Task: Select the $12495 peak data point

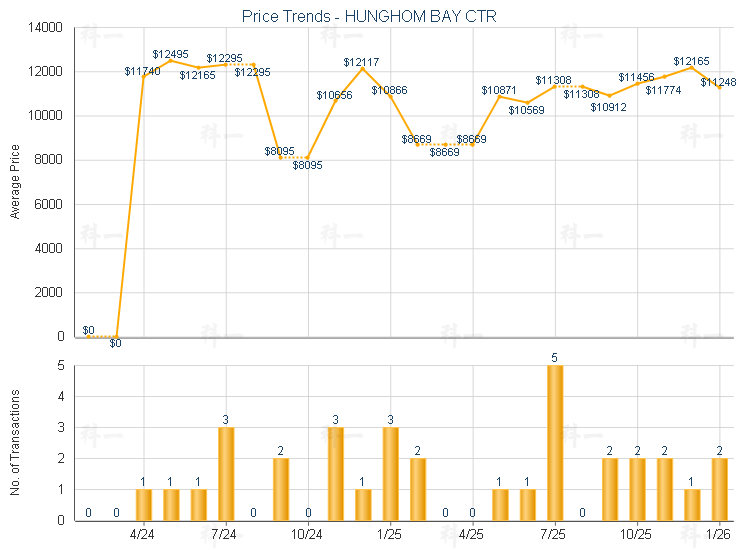Action: click(x=171, y=61)
